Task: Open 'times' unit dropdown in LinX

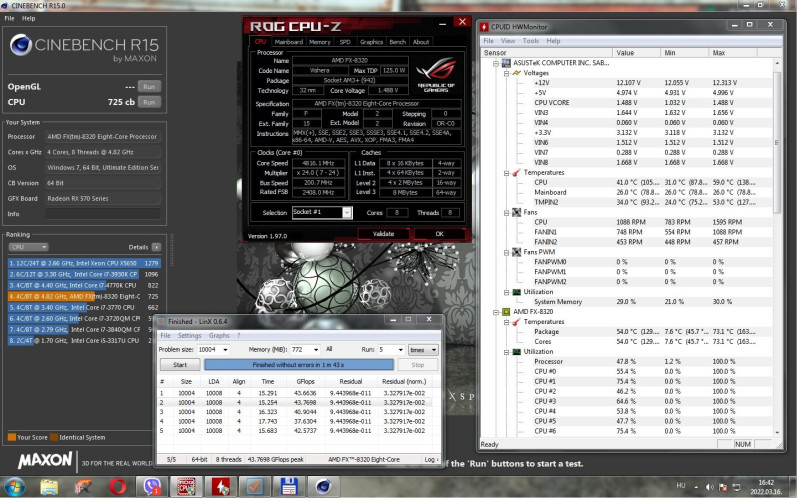Action: [423, 350]
